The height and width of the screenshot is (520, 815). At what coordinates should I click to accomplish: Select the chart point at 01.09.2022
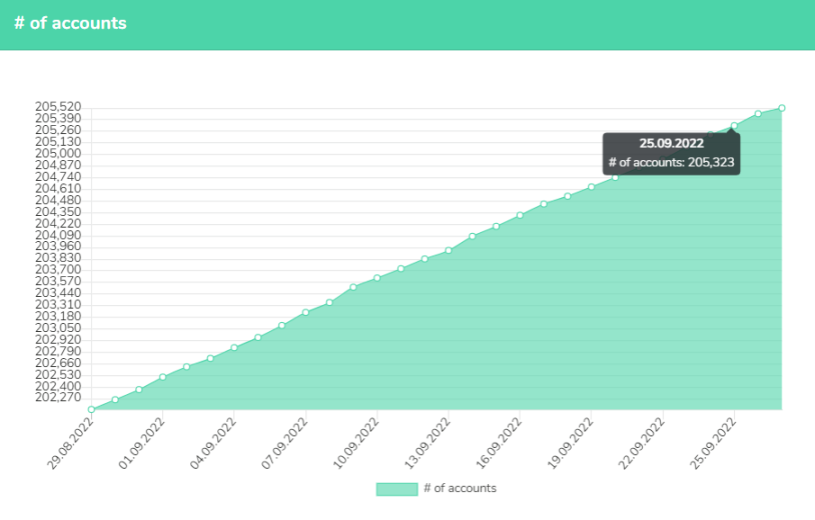(x=163, y=377)
